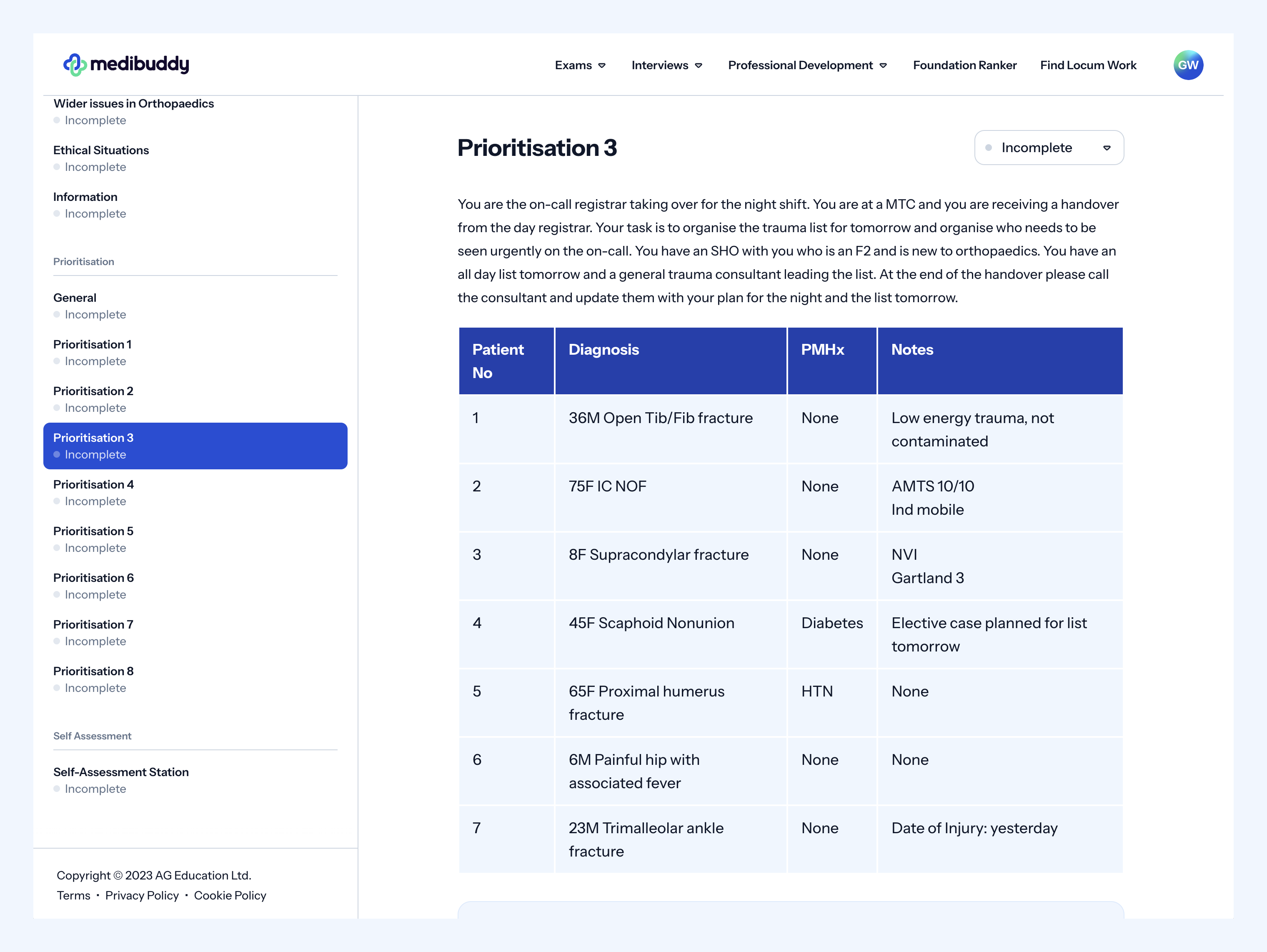Select the active Prioritisation 3 item
The image size is (1267, 952).
tap(195, 446)
